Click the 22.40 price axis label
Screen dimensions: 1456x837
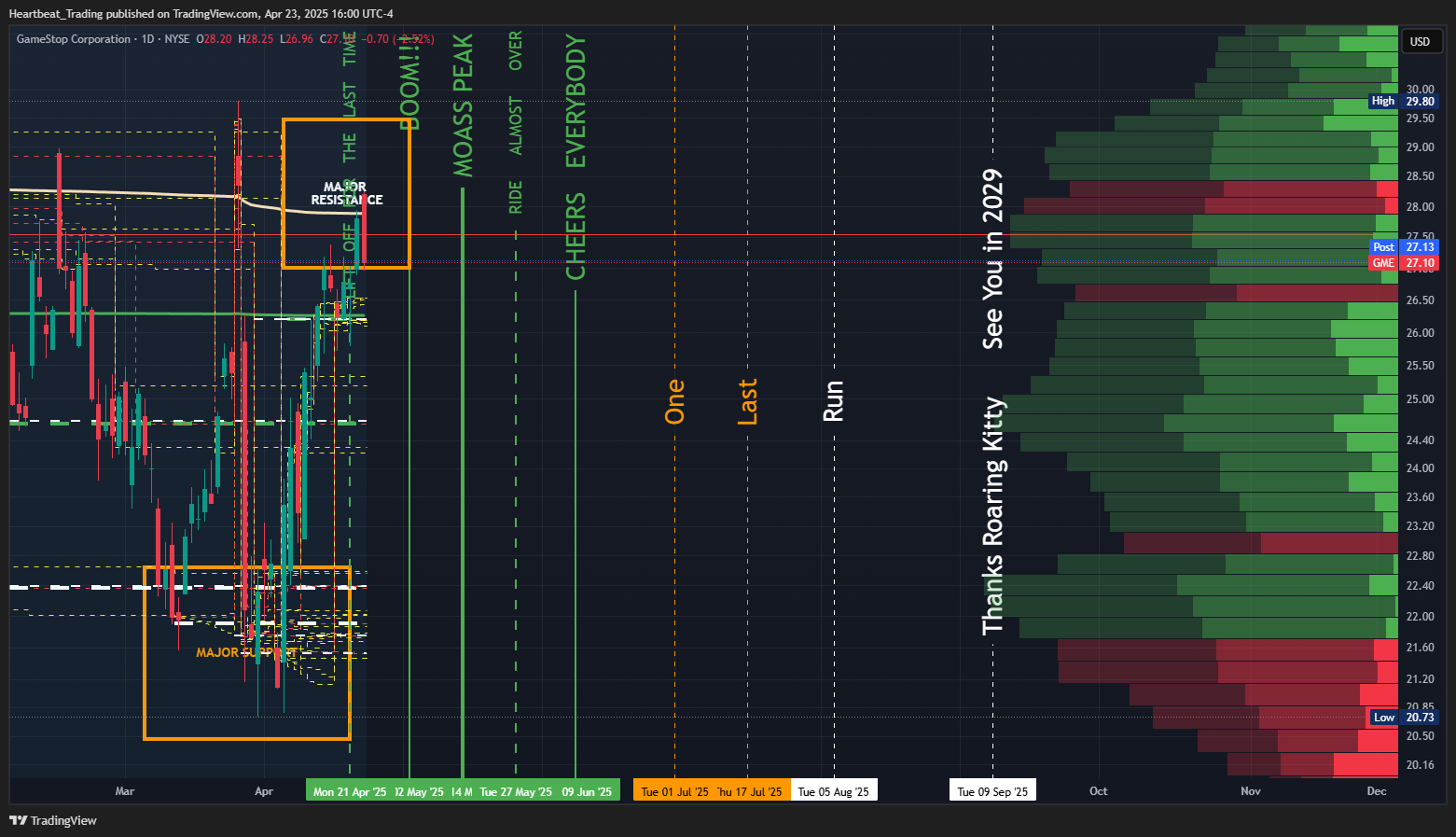[1420, 586]
